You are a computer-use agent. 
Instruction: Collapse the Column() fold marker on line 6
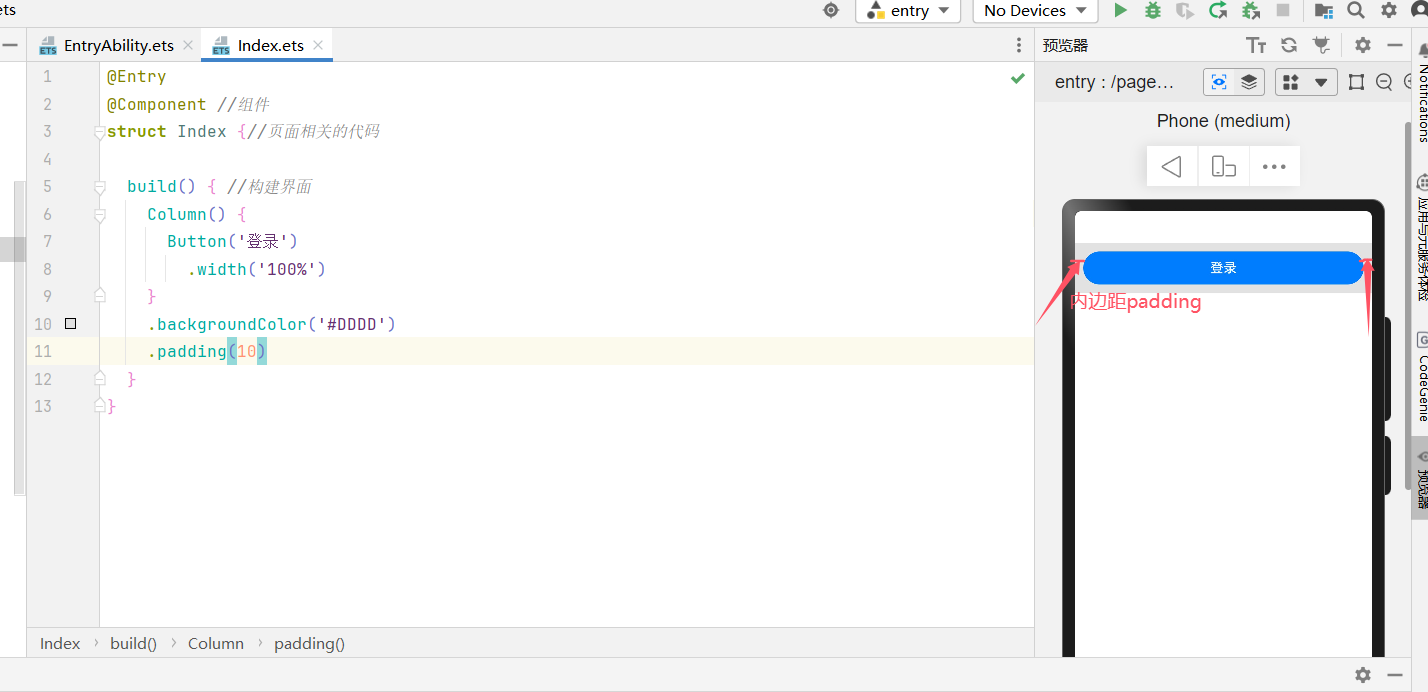point(99,215)
